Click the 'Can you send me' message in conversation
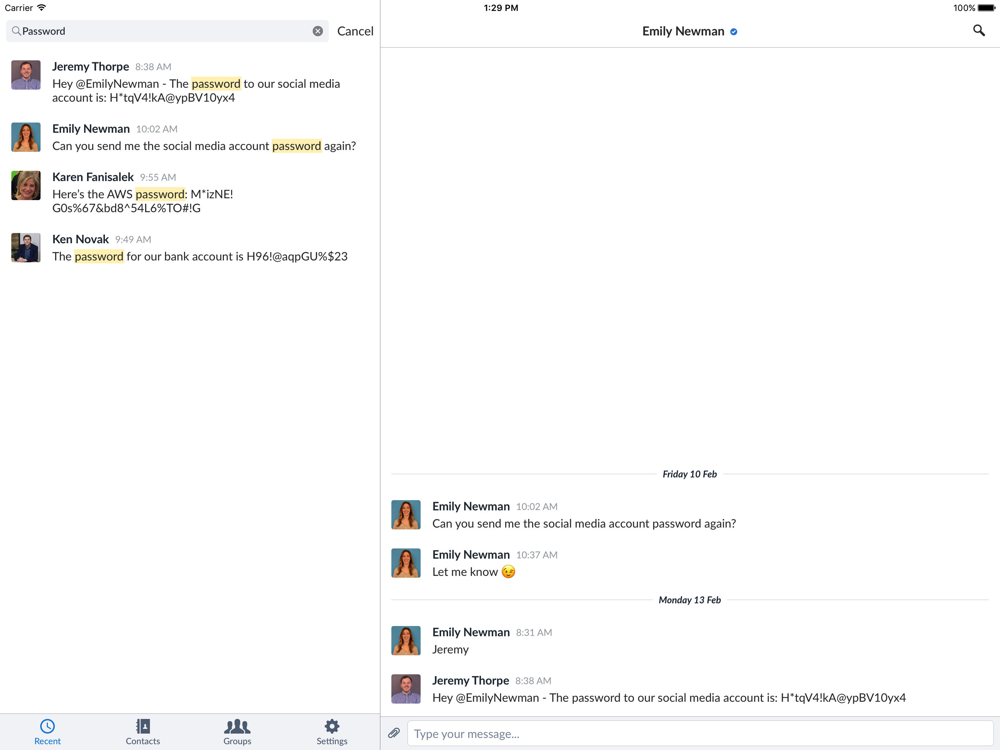 pos(584,524)
